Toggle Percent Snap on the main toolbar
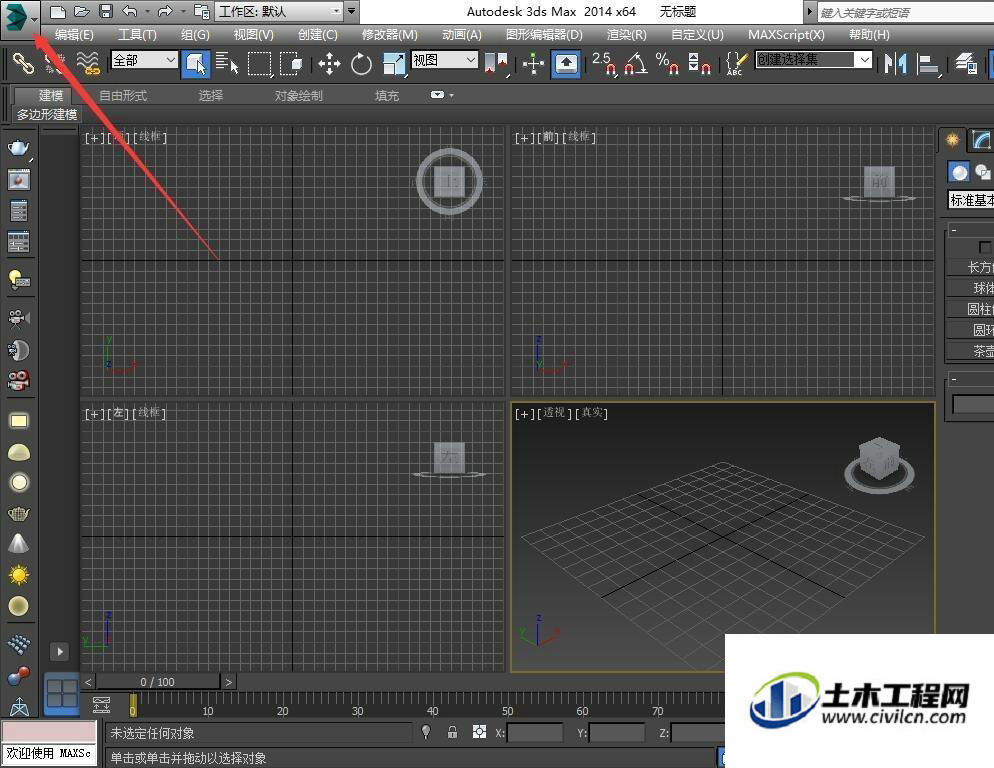994x768 pixels. tap(667, 63)
